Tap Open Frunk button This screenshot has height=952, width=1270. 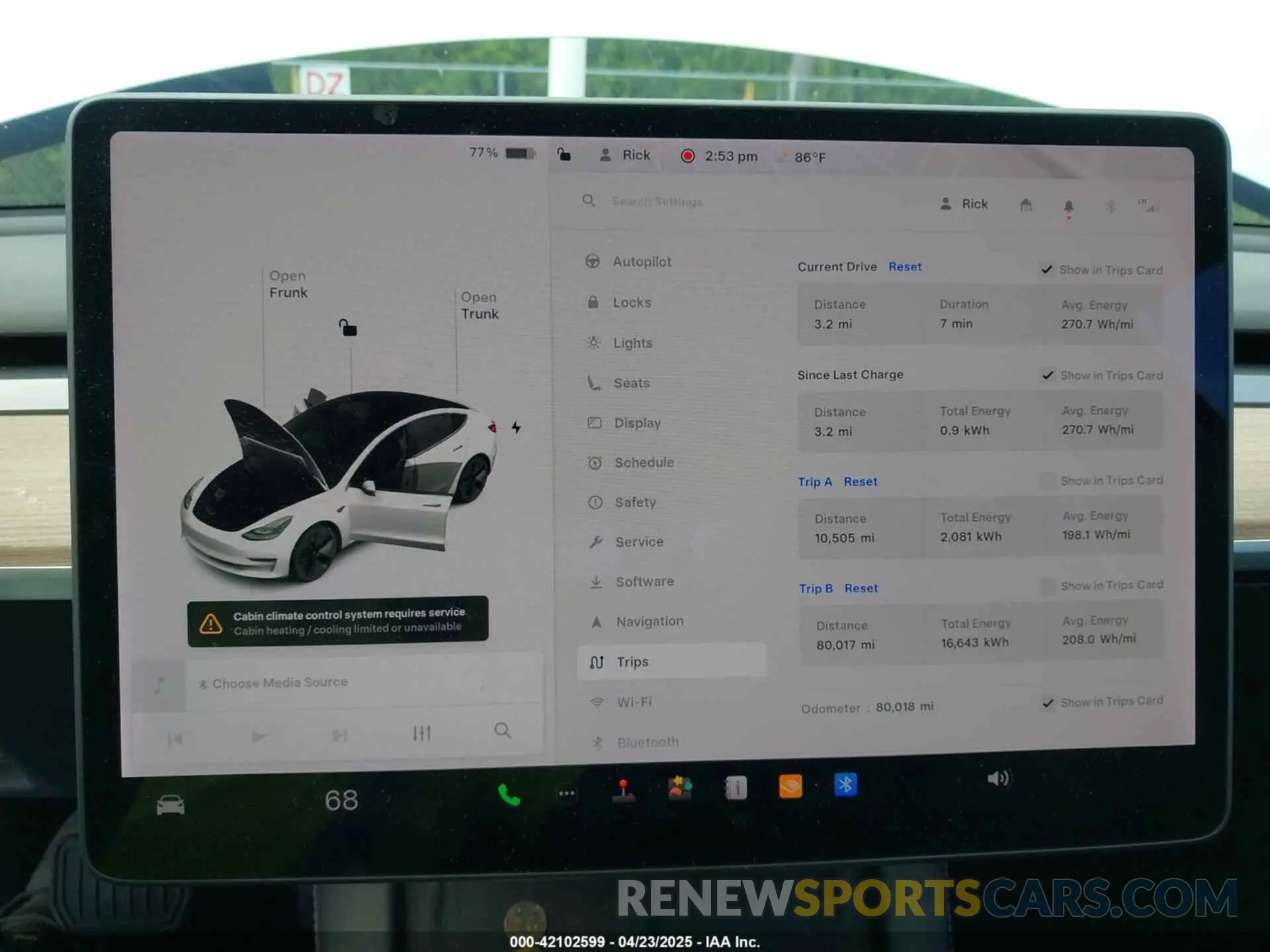(x=288, y=284)
